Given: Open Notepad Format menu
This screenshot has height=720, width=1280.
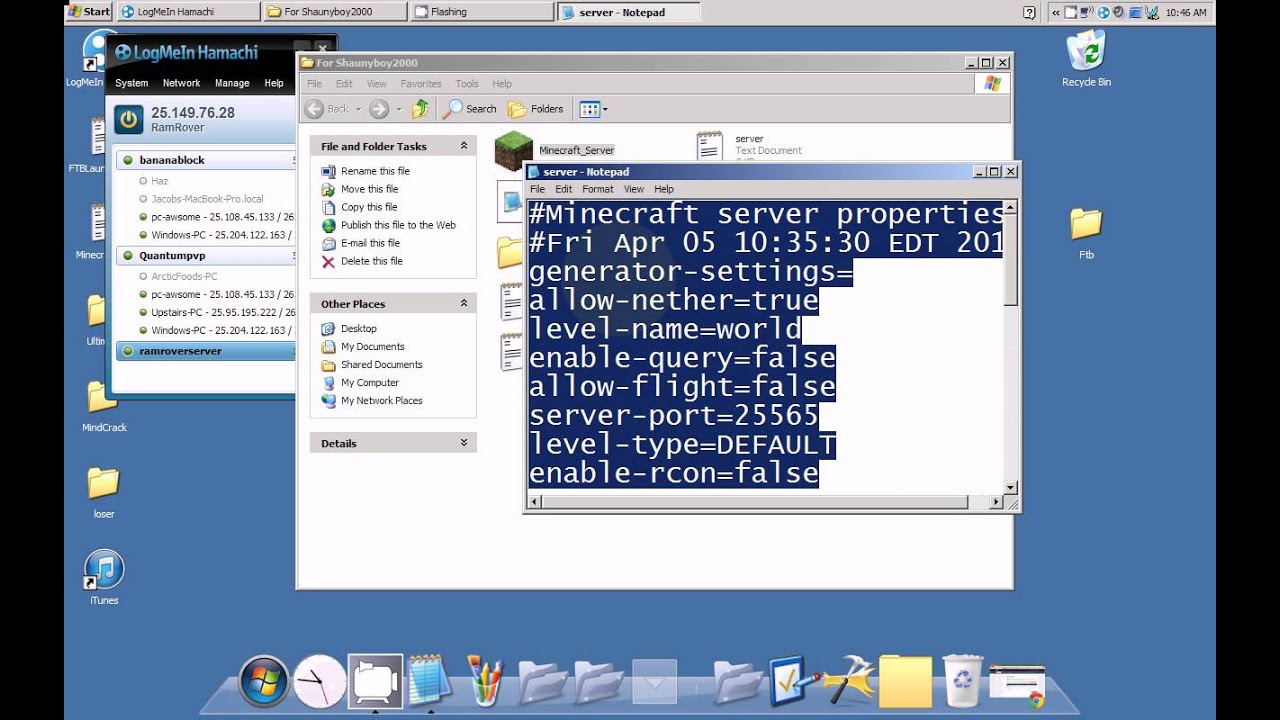Looking at the screenshot, I should [597, 189].
